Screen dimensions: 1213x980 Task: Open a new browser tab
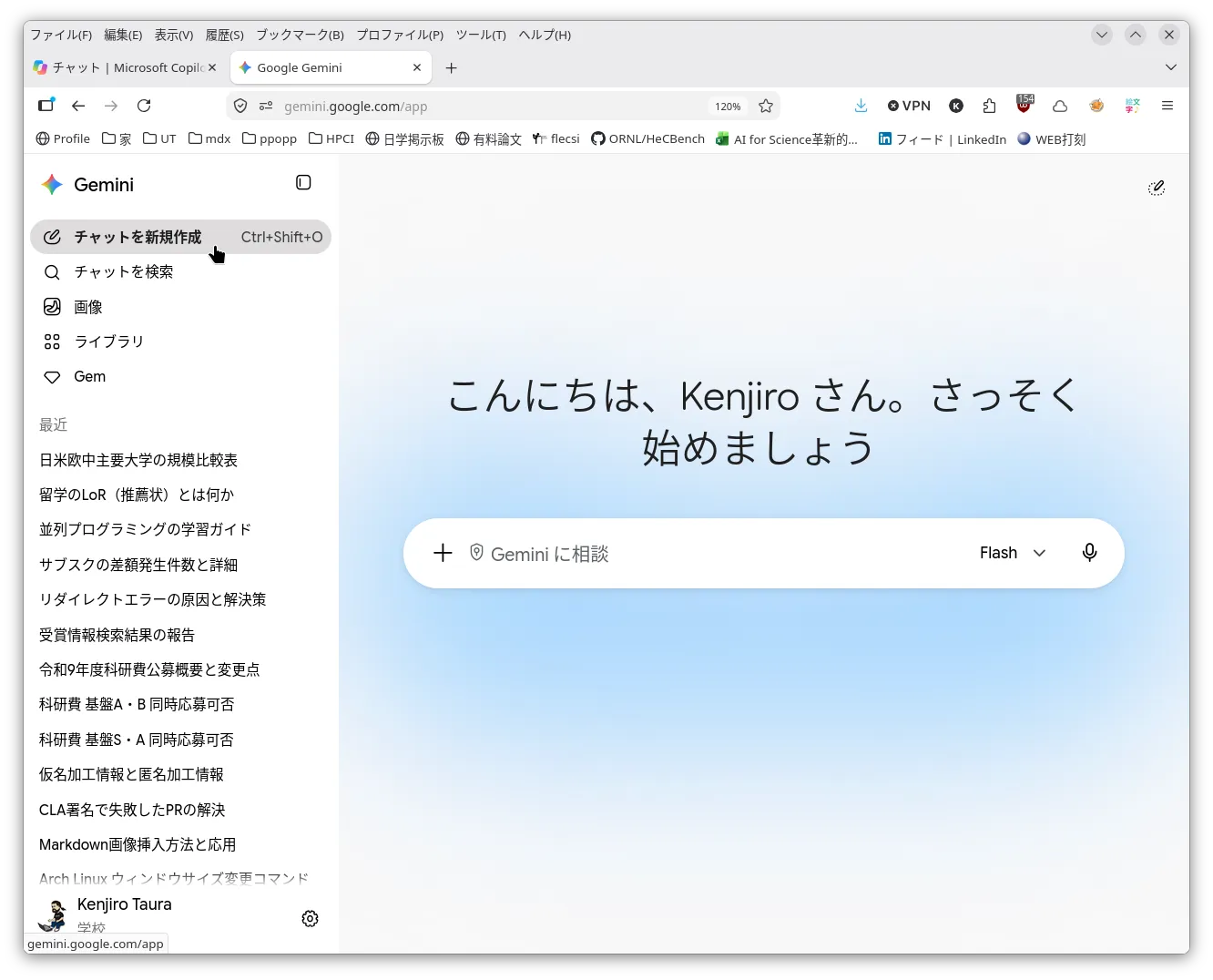tap(451, 67)
